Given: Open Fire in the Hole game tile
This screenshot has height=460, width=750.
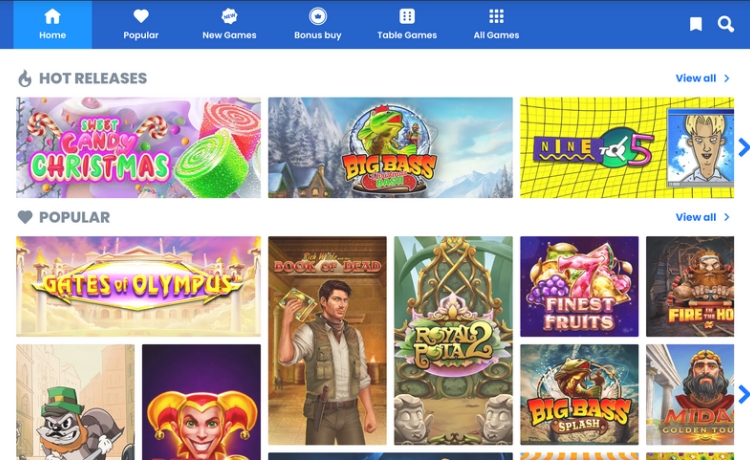Looking at the screenshot, I should (x=690, y=286).
